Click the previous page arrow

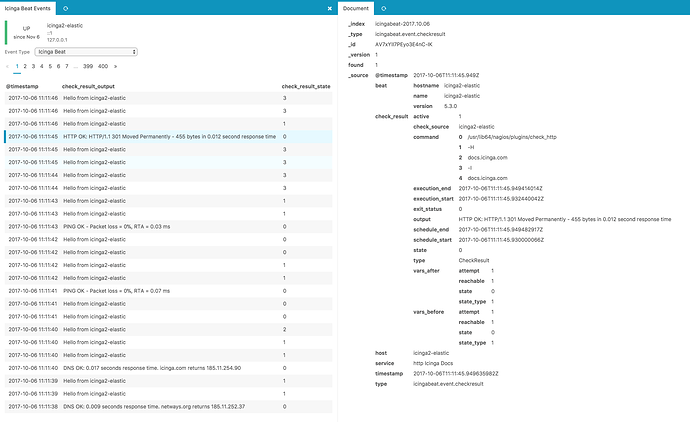pos(7,66)
